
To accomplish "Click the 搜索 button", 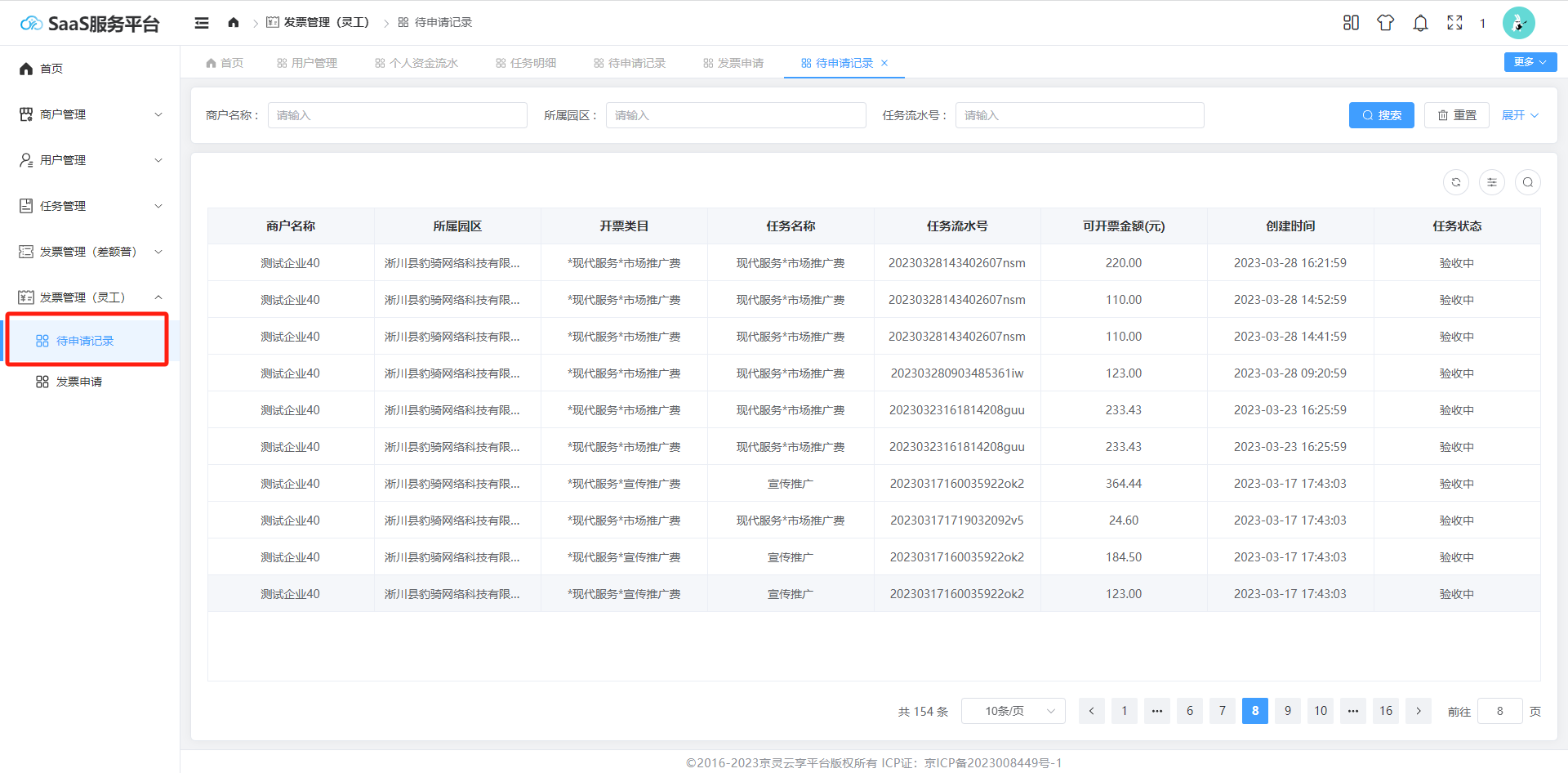I will [1381, 115].
